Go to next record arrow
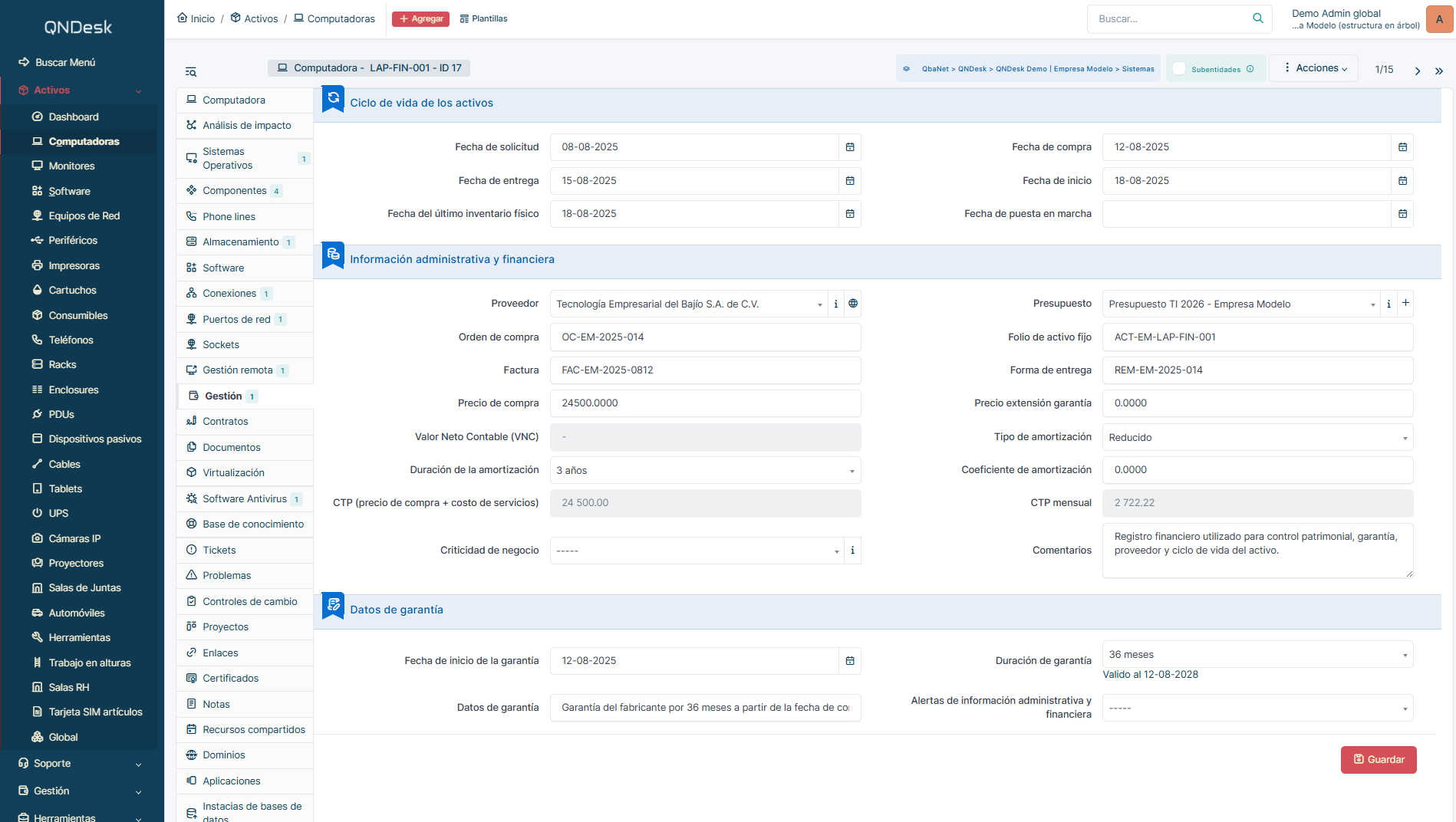1456x822 pixels. tap(1418, 71)
